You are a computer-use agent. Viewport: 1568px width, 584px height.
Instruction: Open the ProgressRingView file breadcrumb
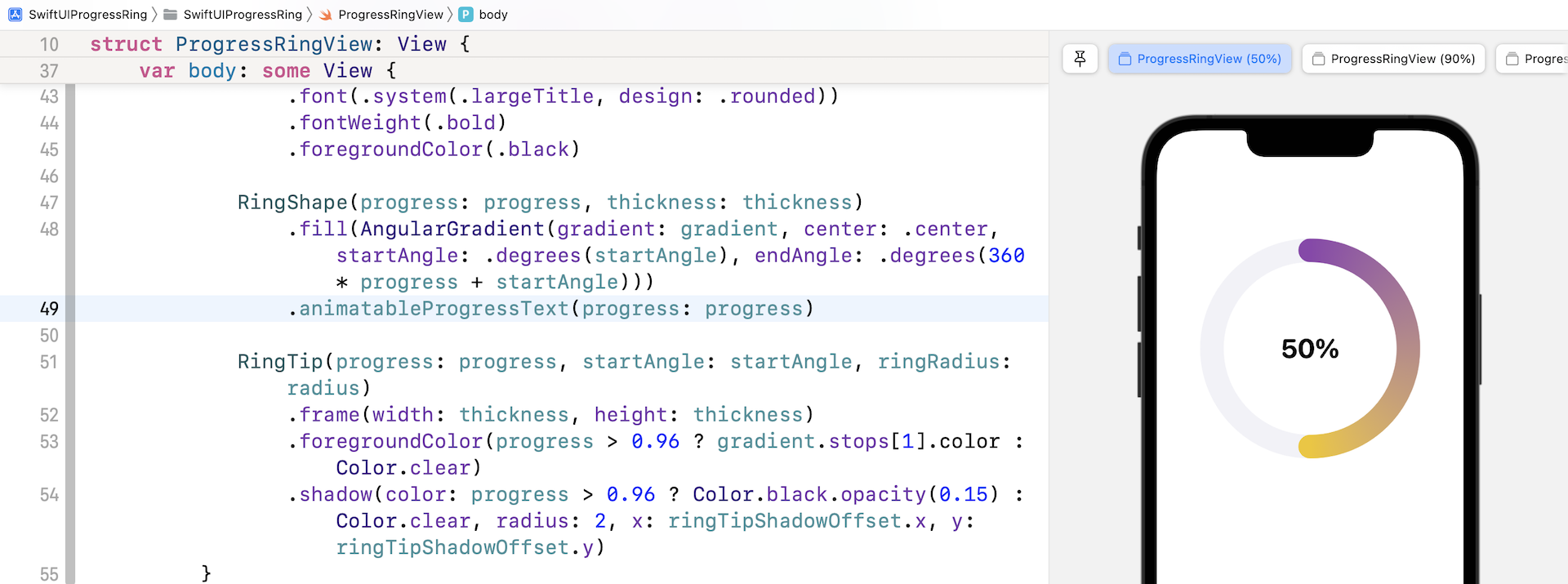pyautogui.click(x=390, y=15)
